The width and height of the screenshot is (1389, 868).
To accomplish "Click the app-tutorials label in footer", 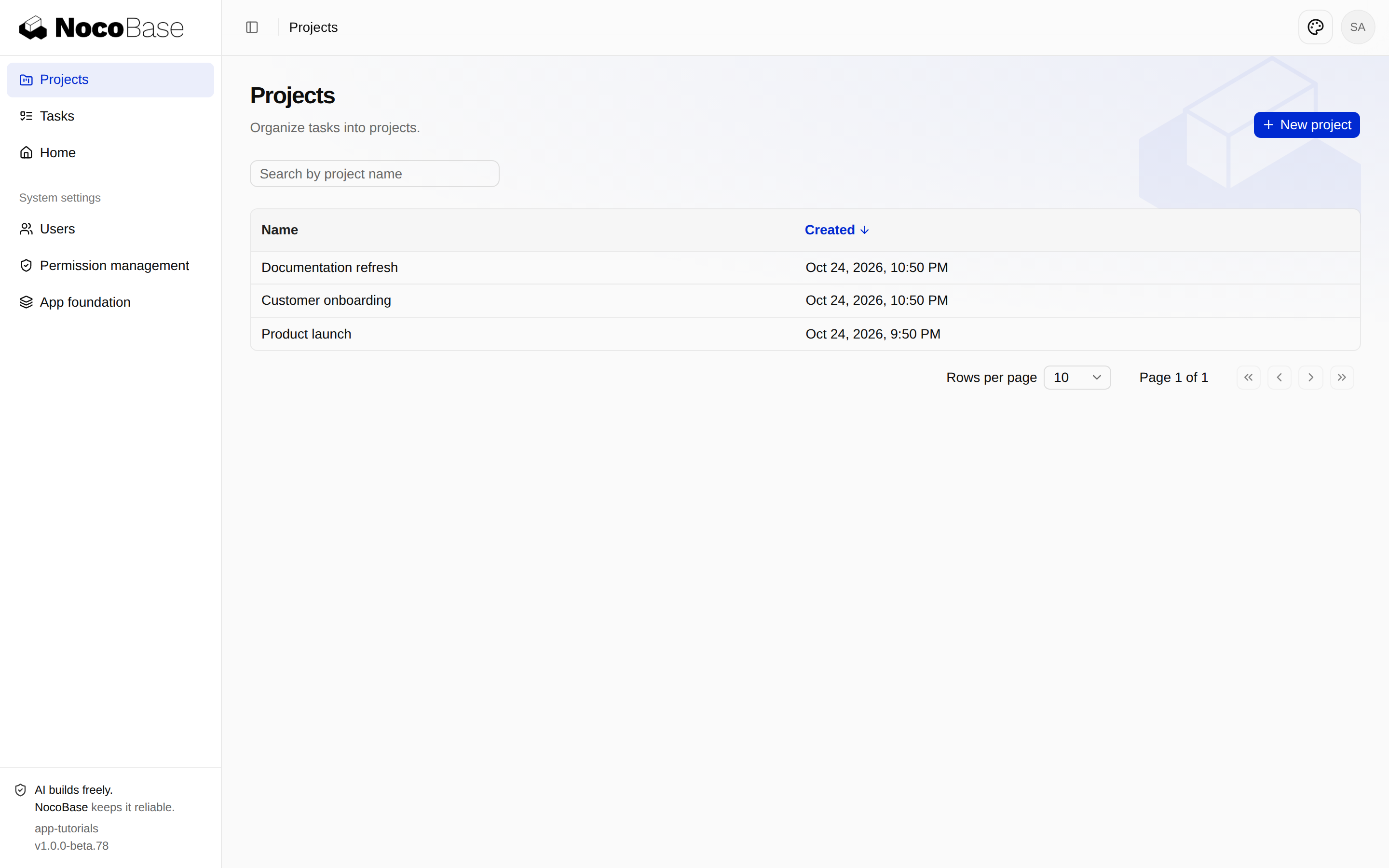I will (67, 828).
